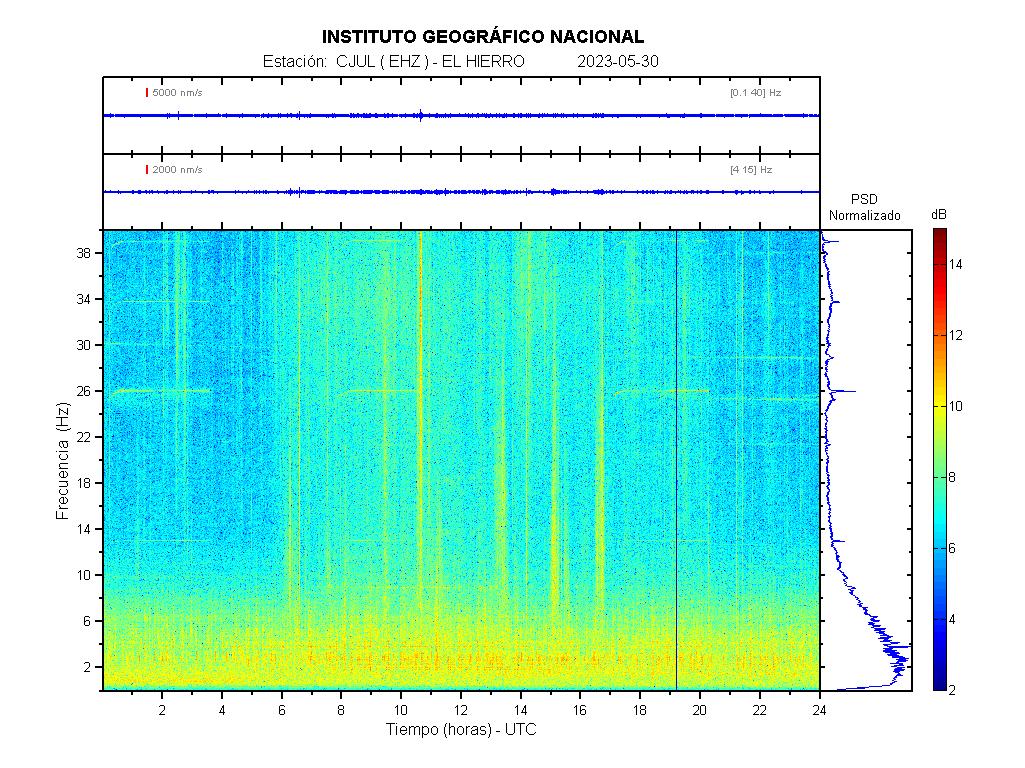Click the colorbar tick label "14" dB
The height and width of the screenshot is (768, 1025).
click(x=956, y=265)
